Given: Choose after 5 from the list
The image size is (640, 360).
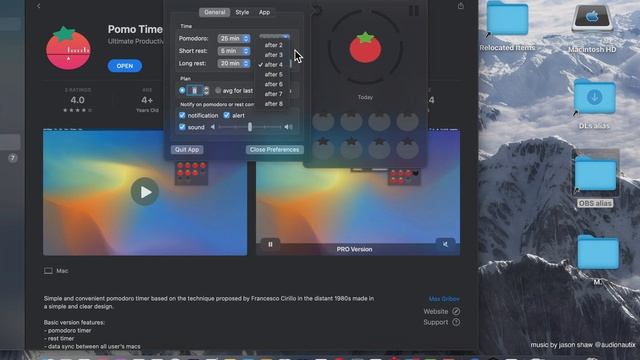Looking at the screenshot, I should (273, 74).
